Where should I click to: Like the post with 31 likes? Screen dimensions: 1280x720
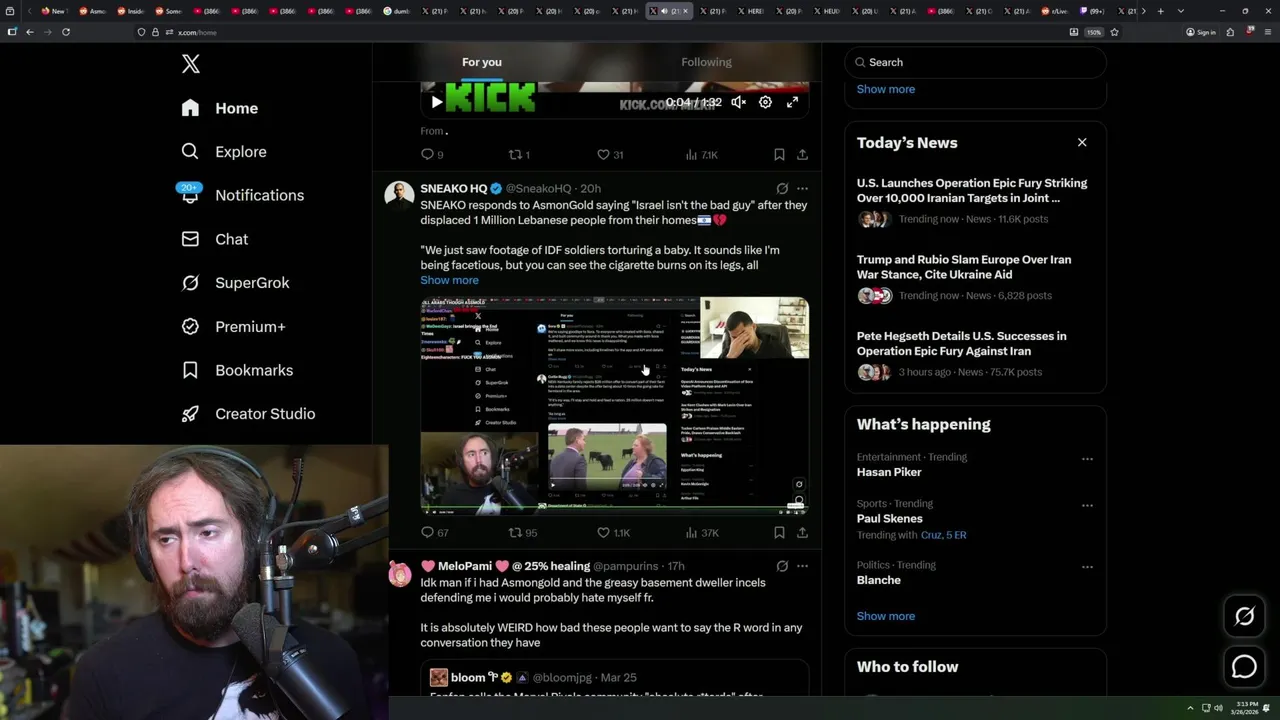[x=609, y=155]
